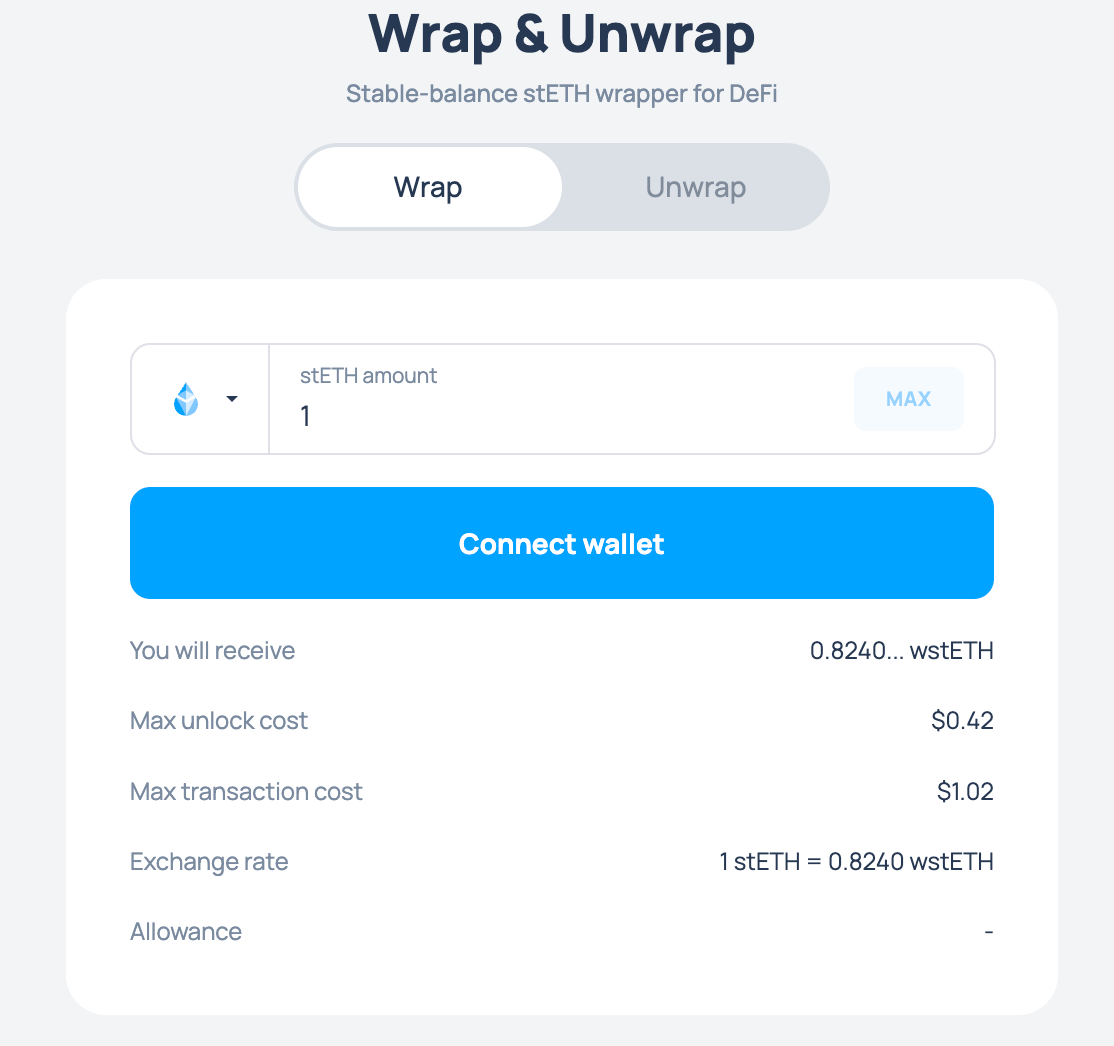Click the Allowance dash value

point(988,932)
